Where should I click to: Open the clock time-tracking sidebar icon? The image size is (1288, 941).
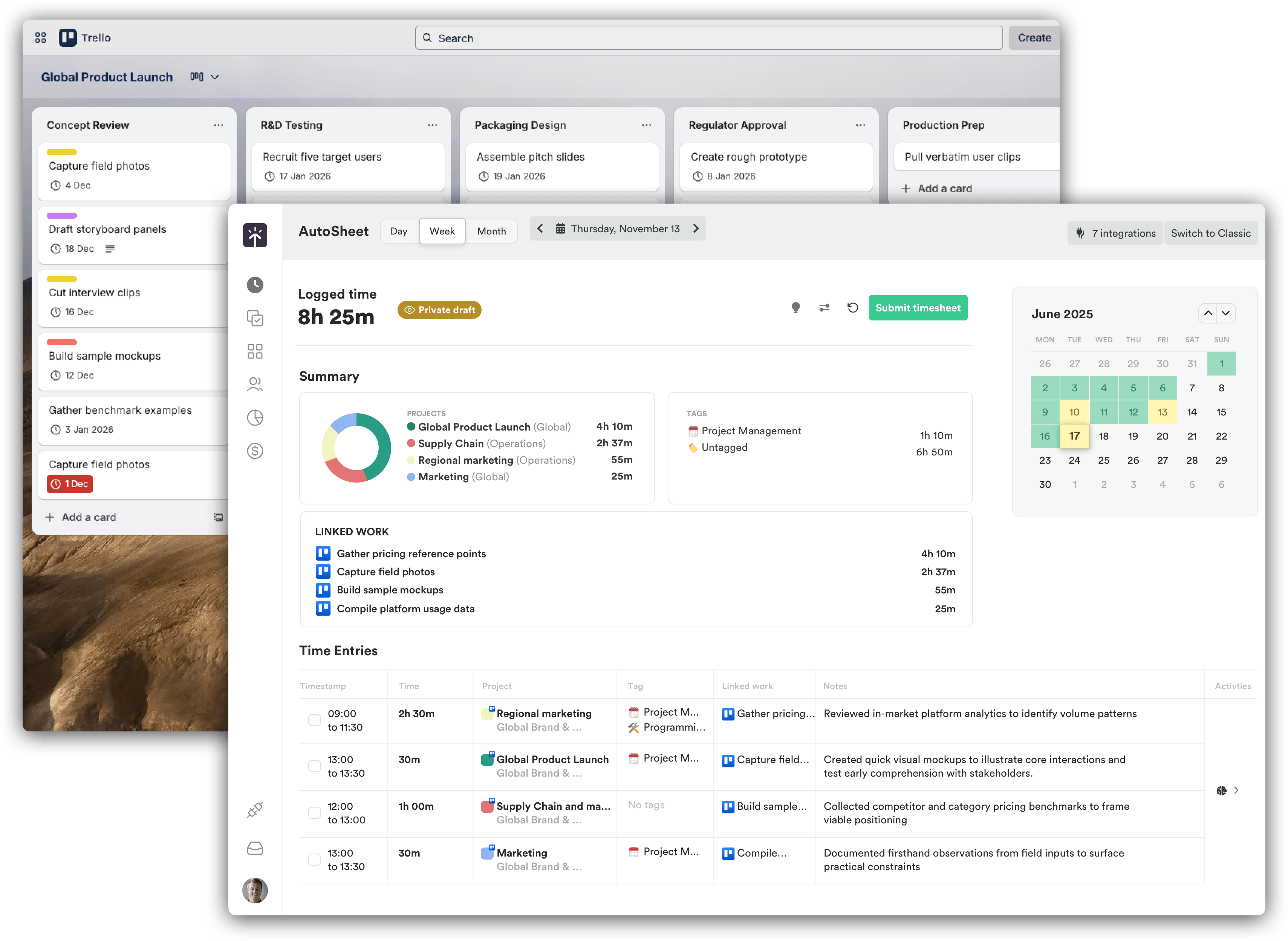tap(254, 285)
